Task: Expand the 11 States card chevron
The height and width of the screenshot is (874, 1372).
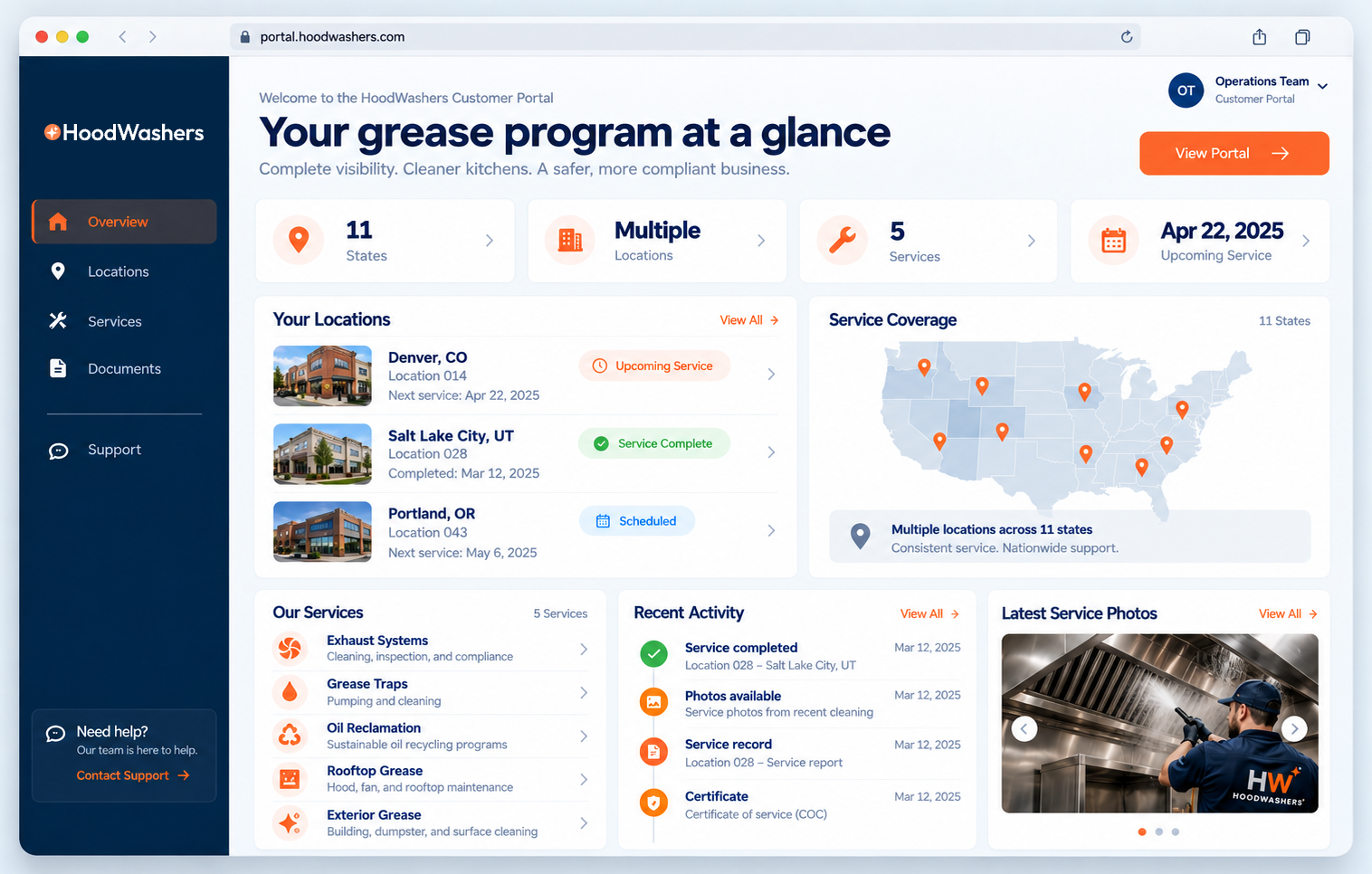Action: click(x=490, y=241)
